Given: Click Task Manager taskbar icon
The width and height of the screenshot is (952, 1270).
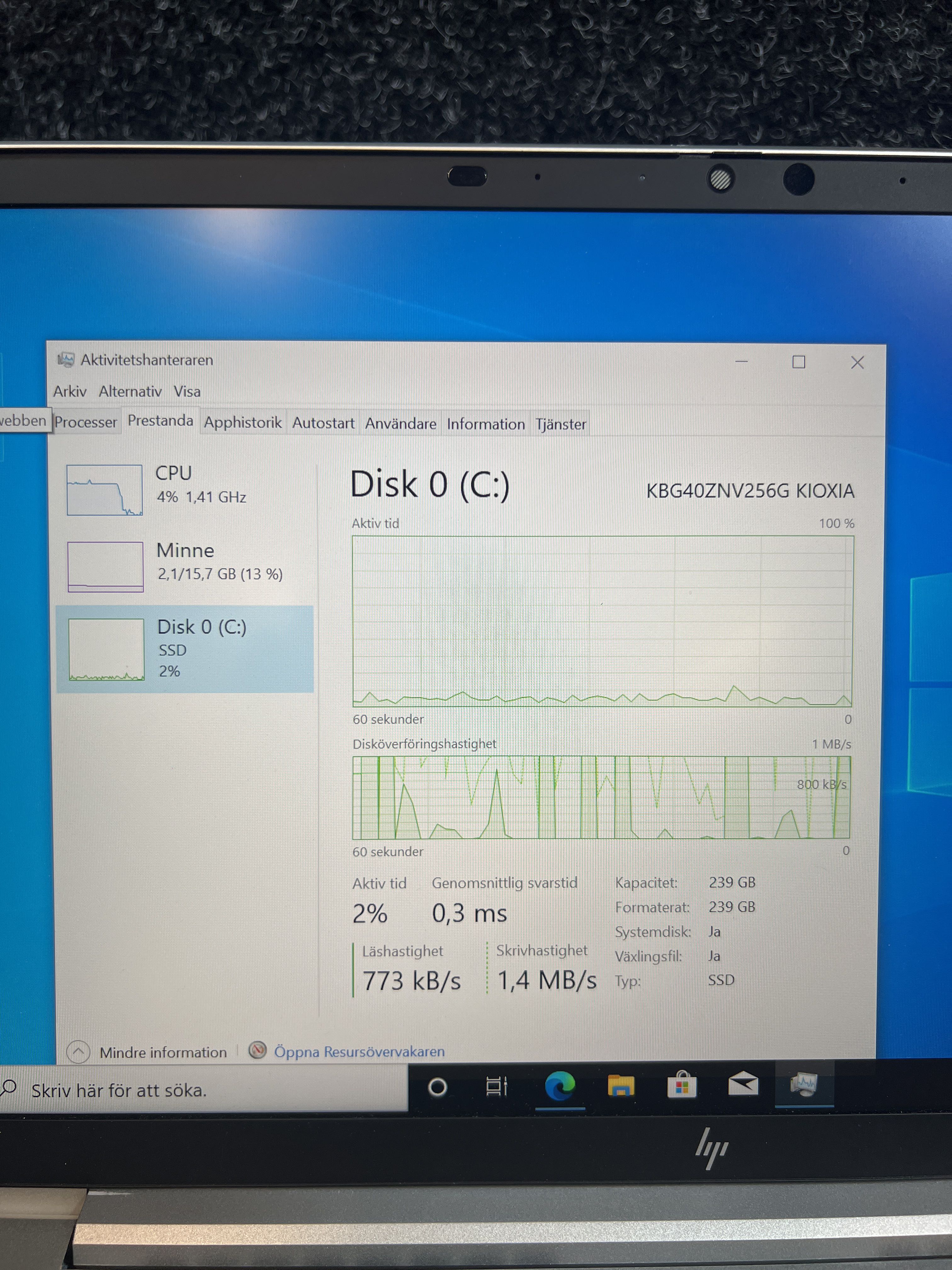Looking at the screenshot, I should click(x=804, y=1084).
